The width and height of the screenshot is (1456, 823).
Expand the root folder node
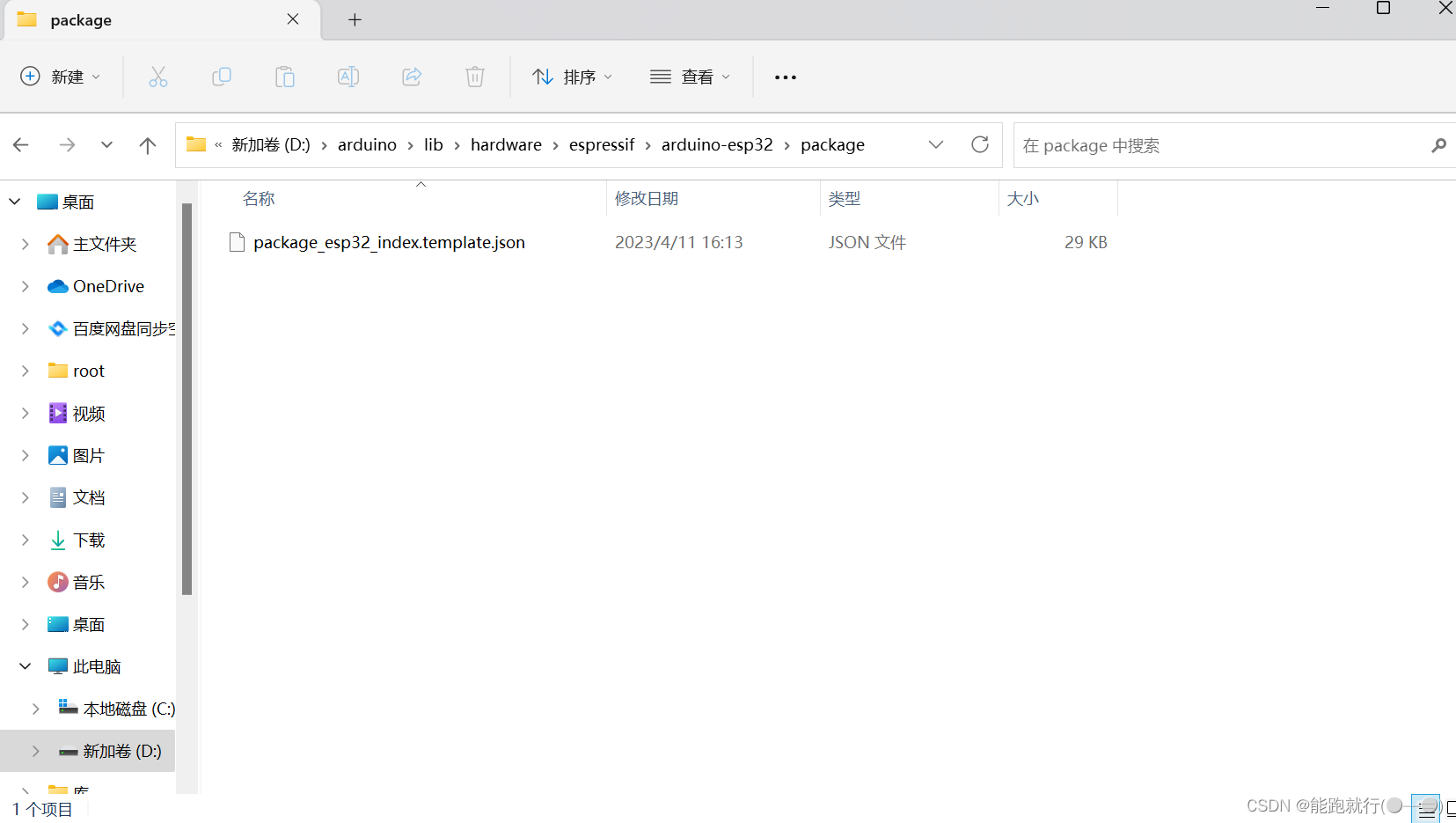[26, 371]
